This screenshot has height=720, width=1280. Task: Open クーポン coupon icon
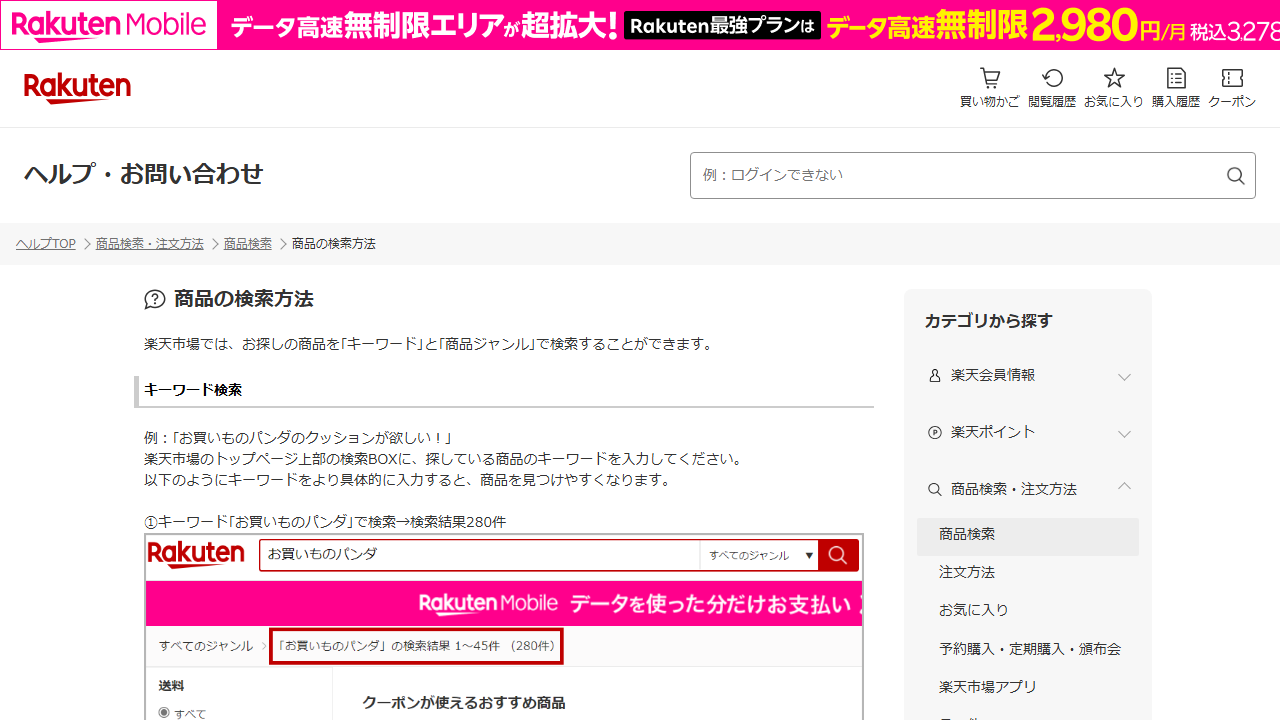1232,78
